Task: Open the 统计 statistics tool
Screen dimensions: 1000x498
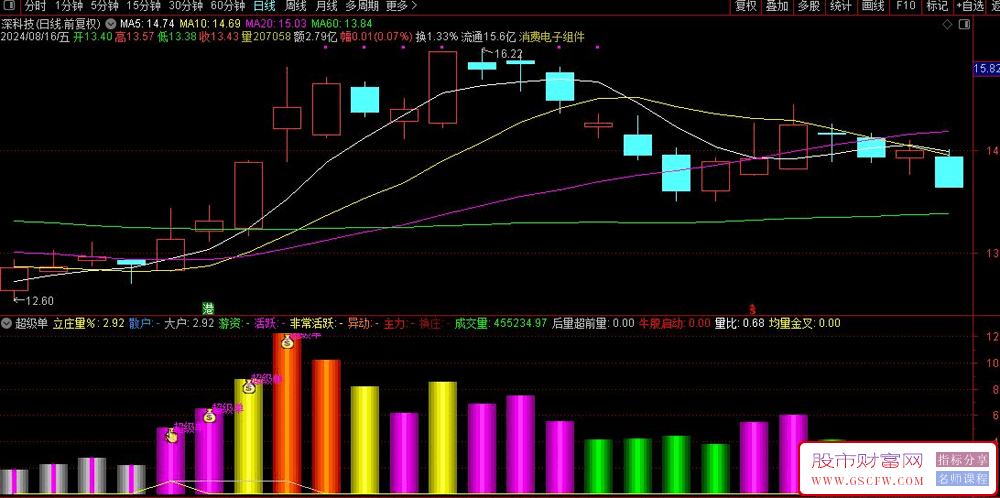Action: click(841, 6)
